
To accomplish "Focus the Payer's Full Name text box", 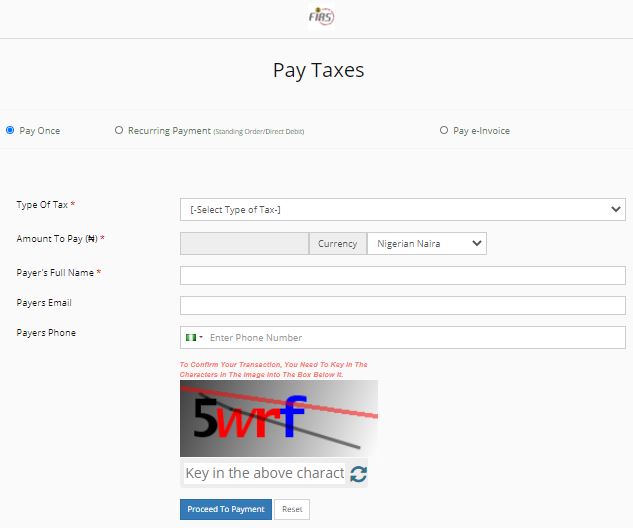I will point(402,276).
